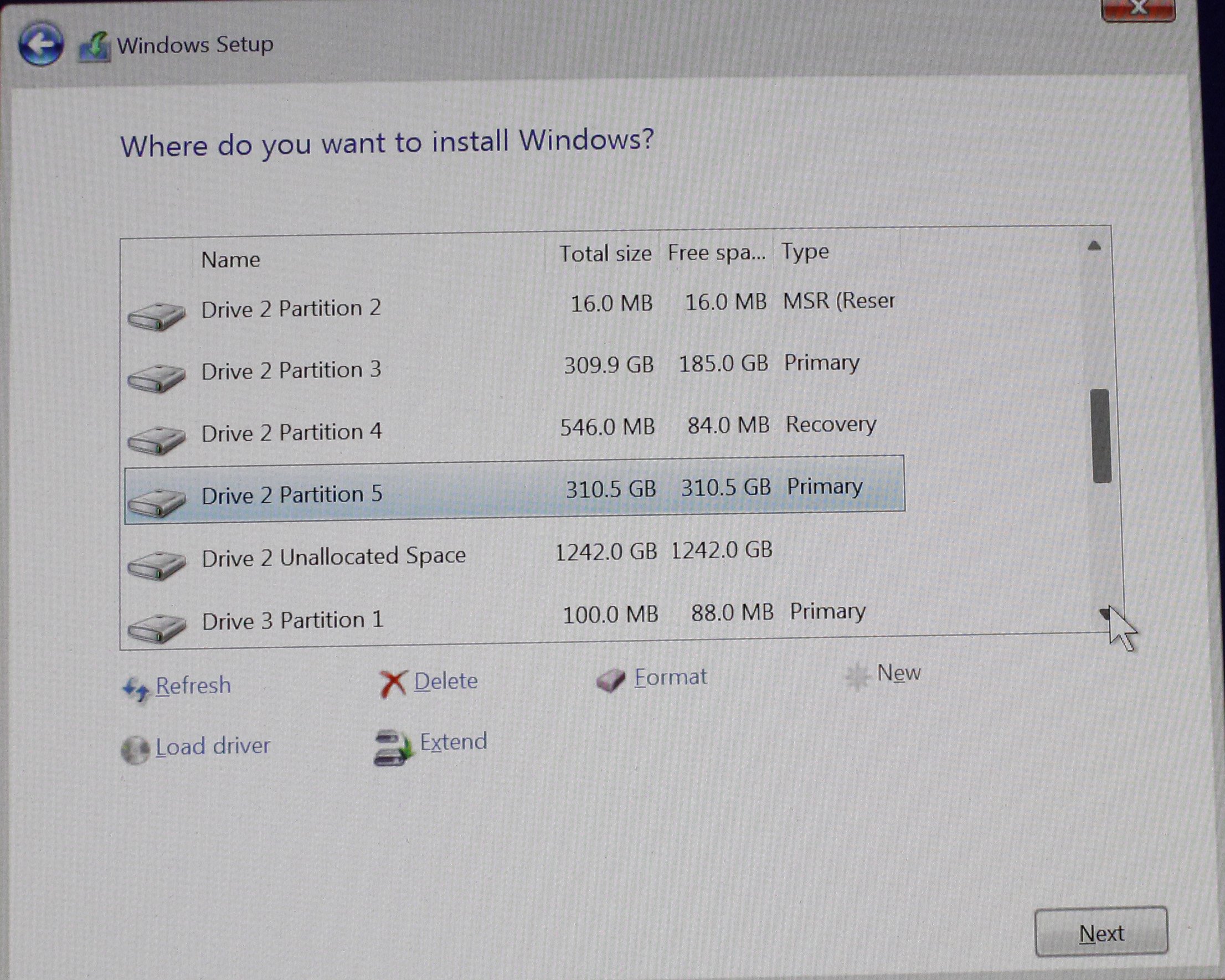
Task: Click the 100.0 MB total size cell
Action: [610, 615]
